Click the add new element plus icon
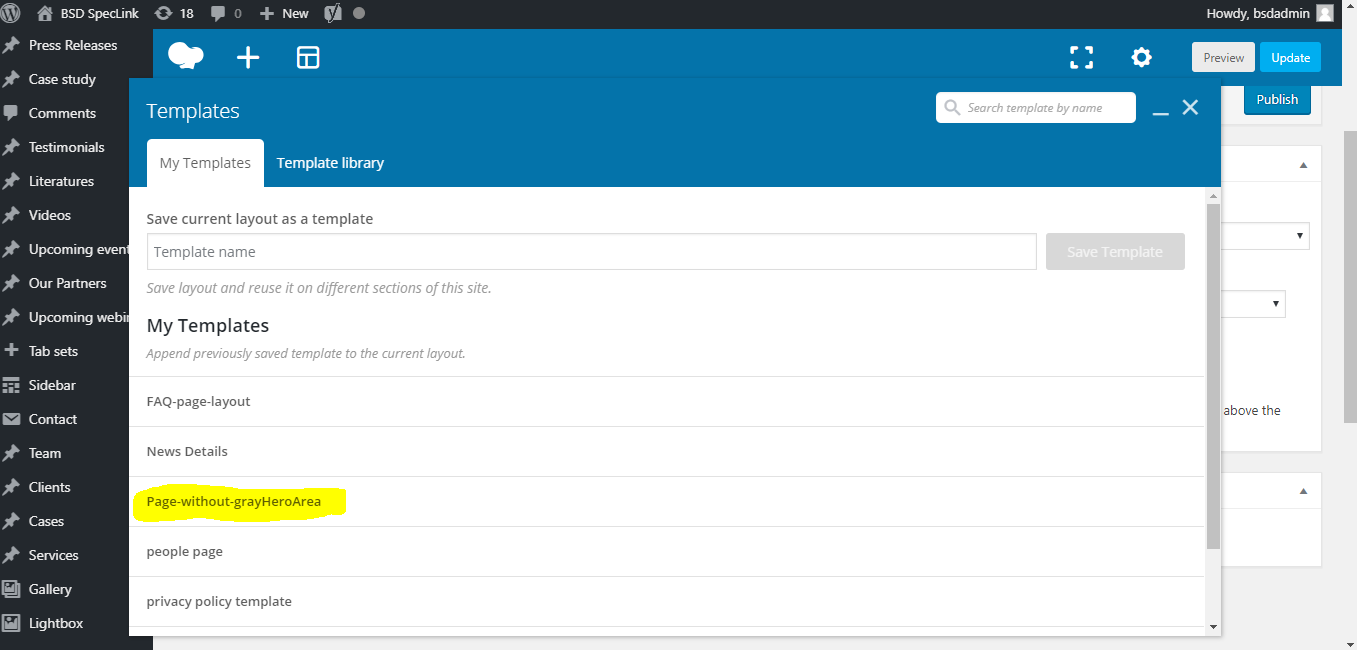The height and width of the screenshot is (650, 1357). [x=248, y=57]
